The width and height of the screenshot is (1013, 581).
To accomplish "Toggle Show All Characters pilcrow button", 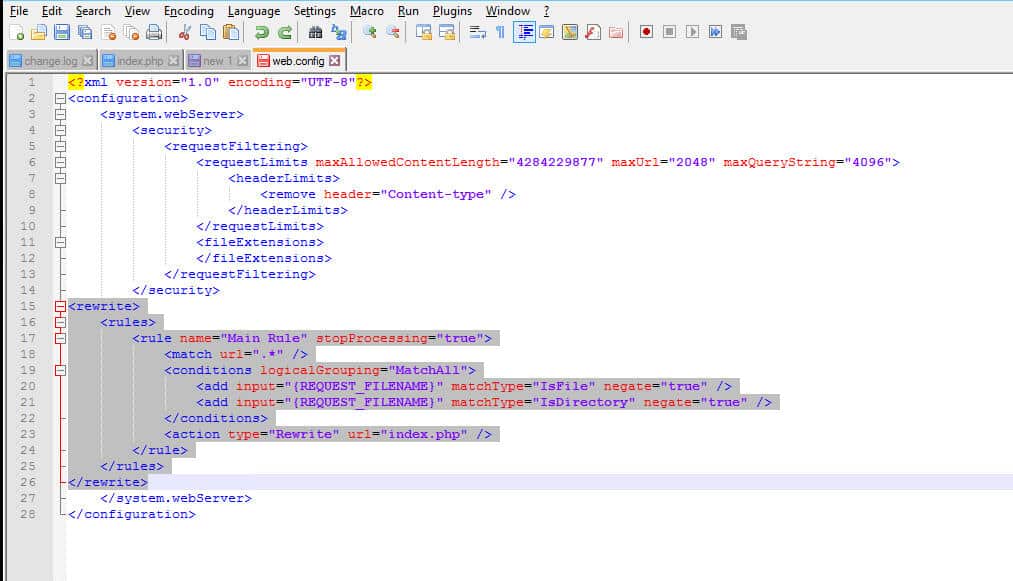I will point(500,32).
